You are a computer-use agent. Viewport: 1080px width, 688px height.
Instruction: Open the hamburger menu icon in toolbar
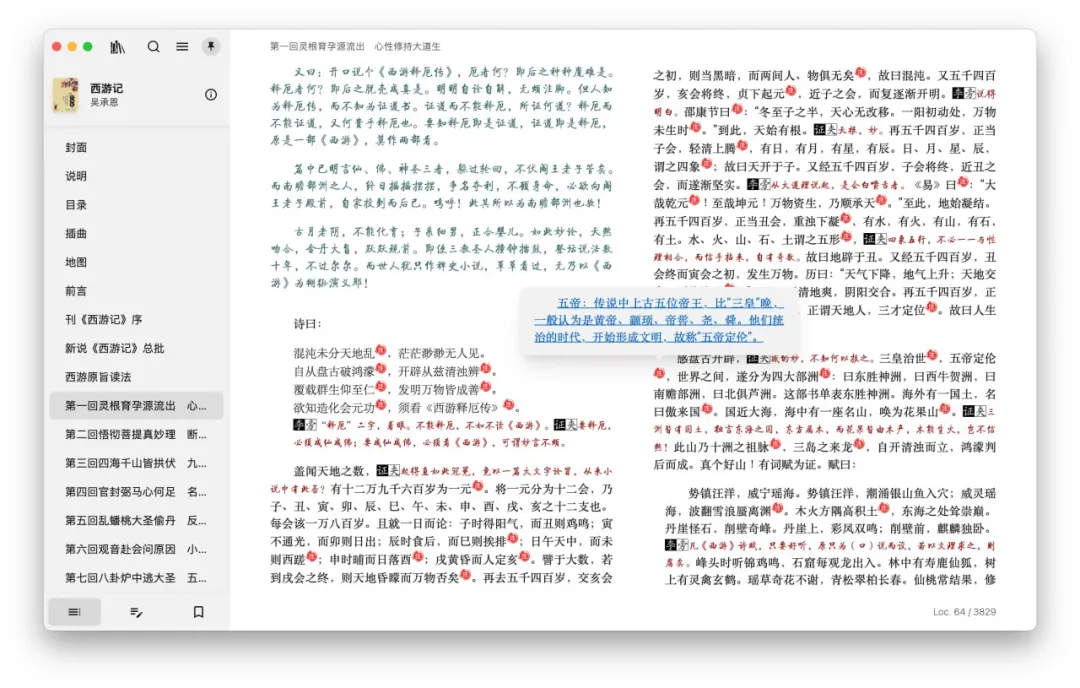pos(182,47)
